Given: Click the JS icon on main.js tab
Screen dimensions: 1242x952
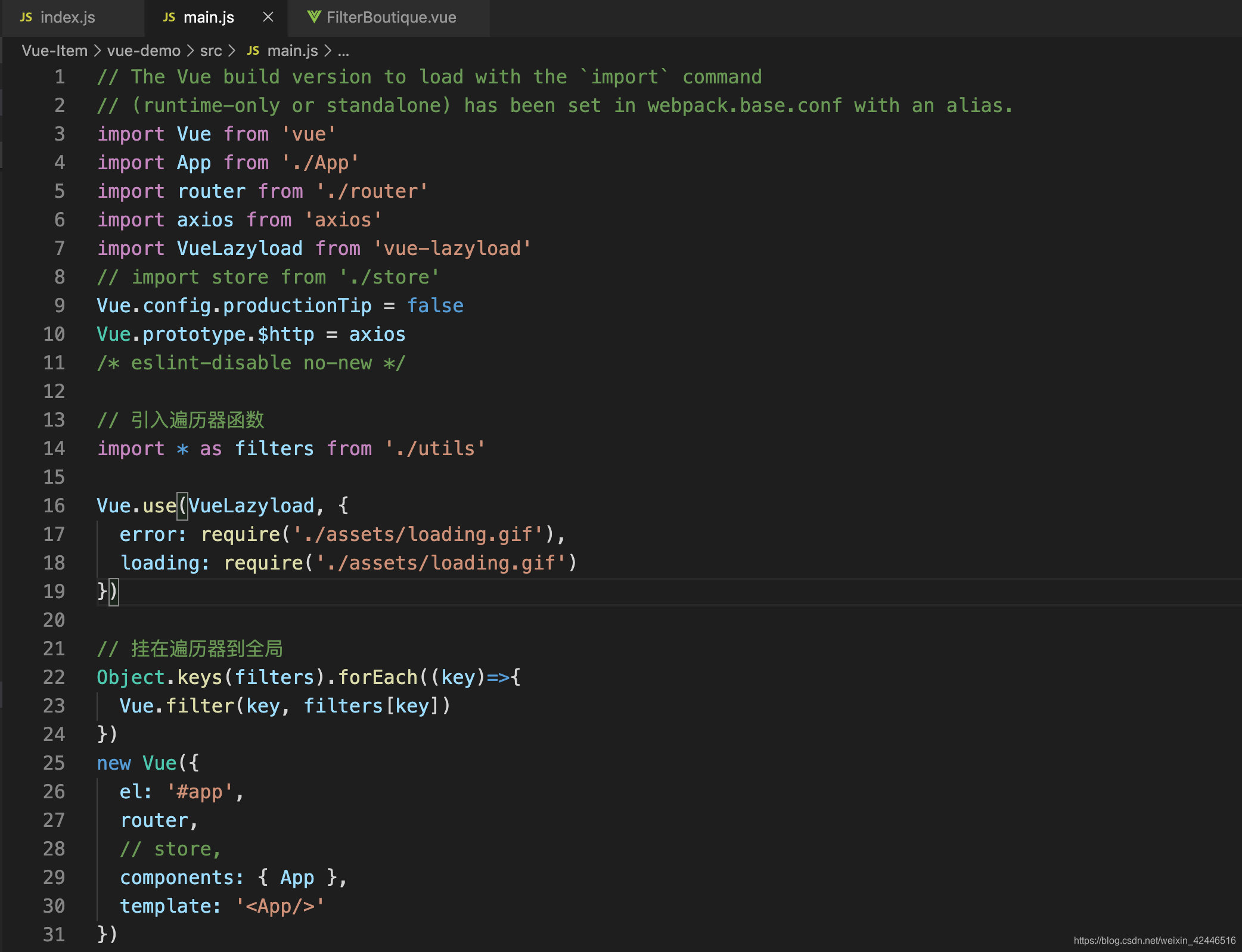Looking at the screenshot, I should (x=169, y=17).
